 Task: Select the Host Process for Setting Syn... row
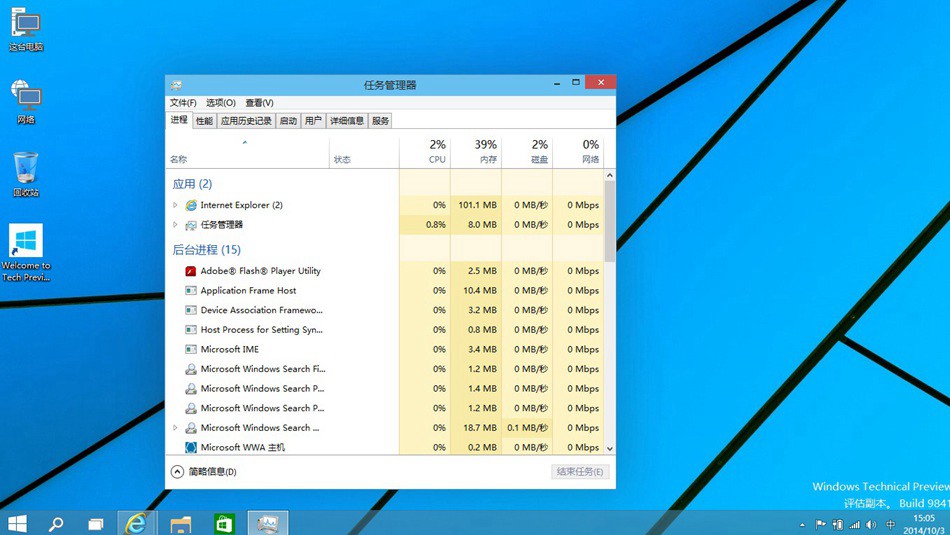point(385,330)
